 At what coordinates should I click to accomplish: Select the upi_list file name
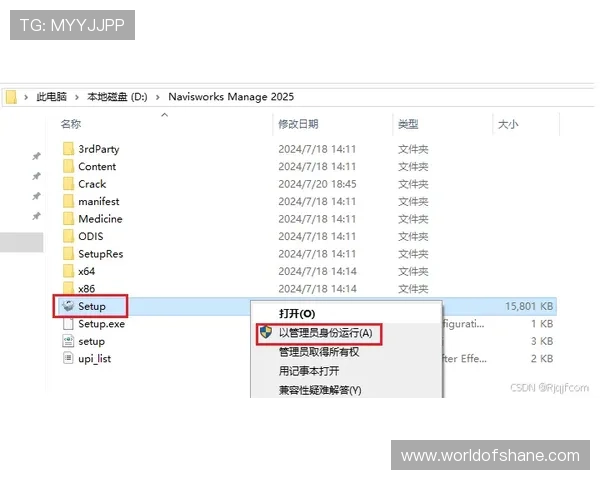[95, 359]
